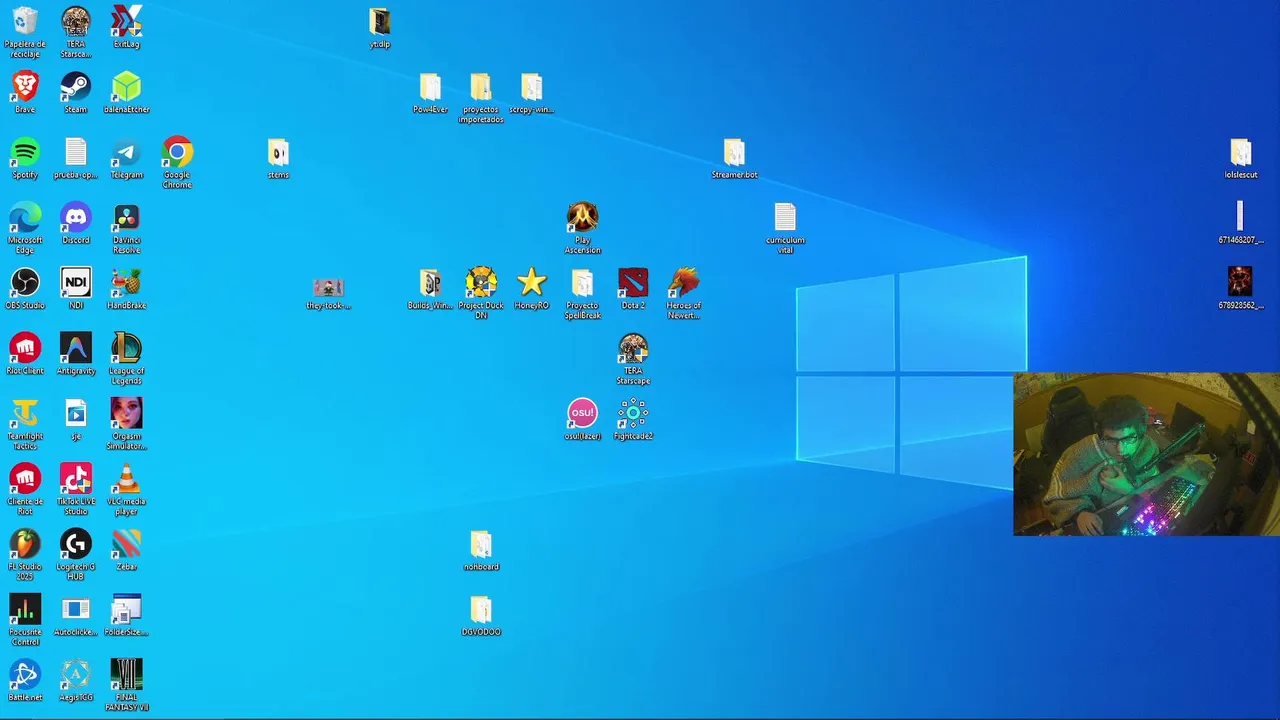Select the Cliente de Riot icon
Screen dimensions: 1280x720
25,479
